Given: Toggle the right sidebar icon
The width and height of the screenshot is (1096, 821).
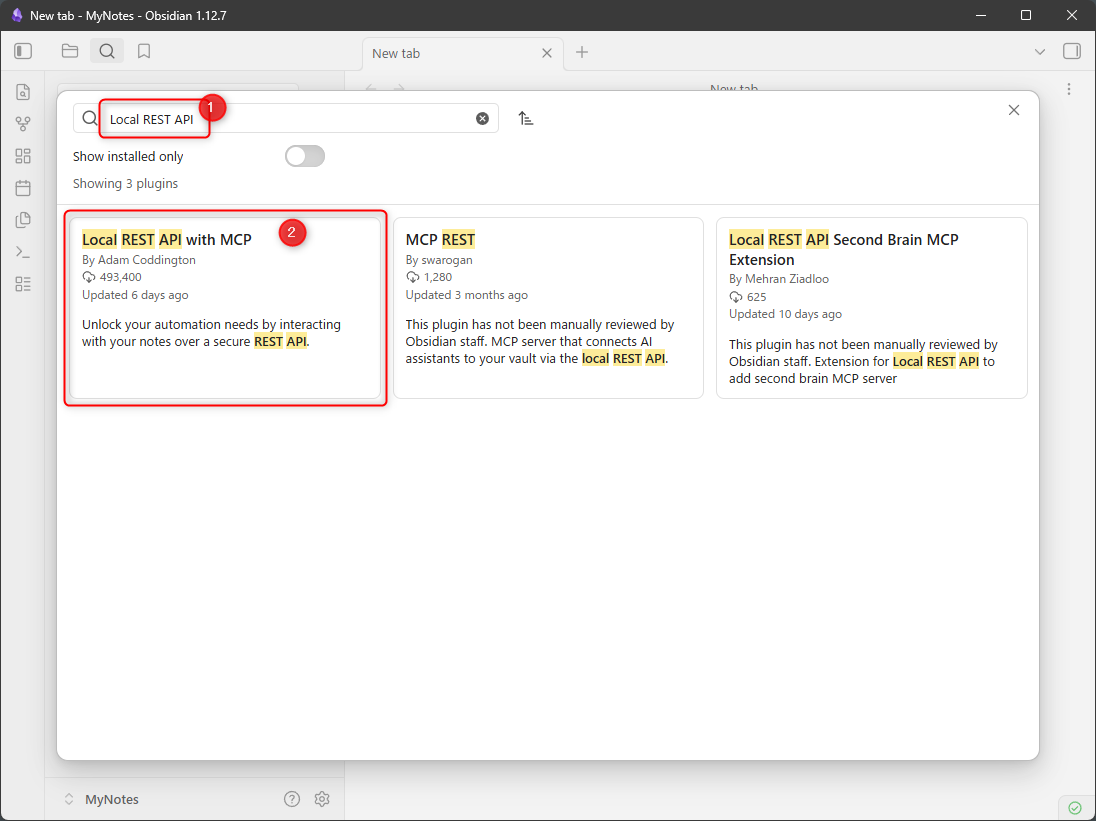Looking at the screenshot, I should (1072, 52).
